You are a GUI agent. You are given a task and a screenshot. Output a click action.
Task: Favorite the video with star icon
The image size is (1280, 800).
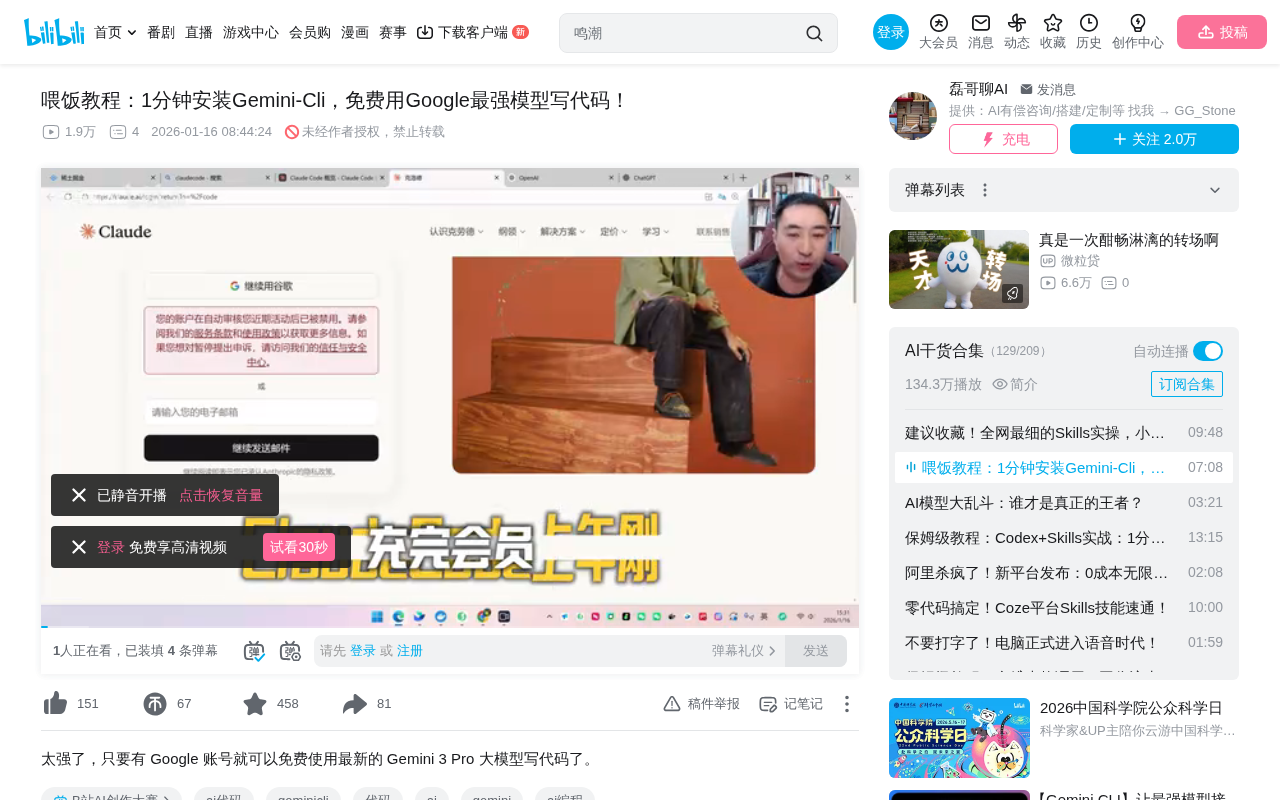coord(255,704)
